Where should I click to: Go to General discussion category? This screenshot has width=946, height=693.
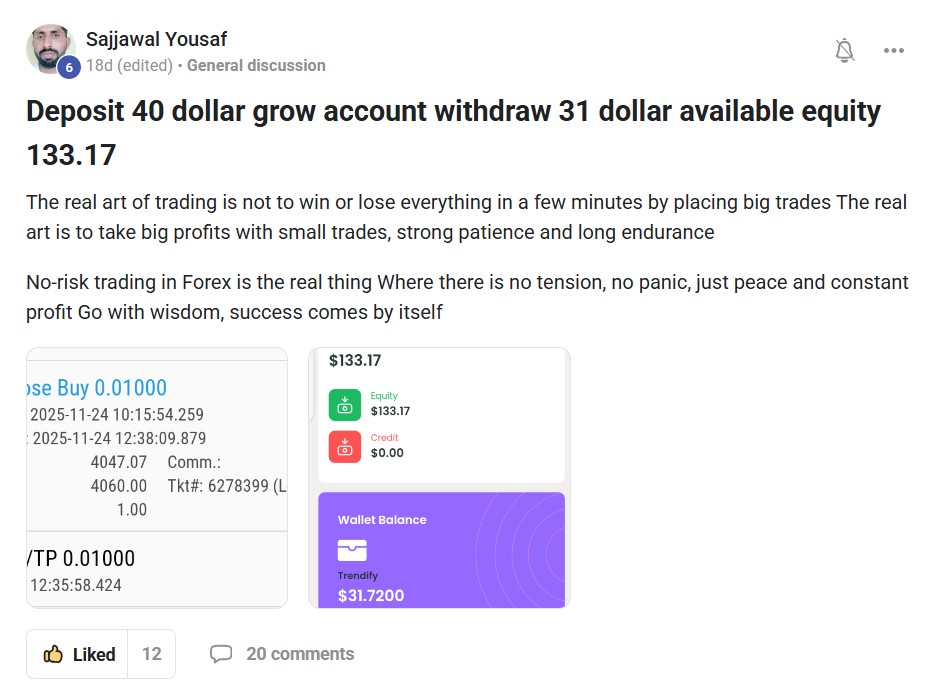256,66
